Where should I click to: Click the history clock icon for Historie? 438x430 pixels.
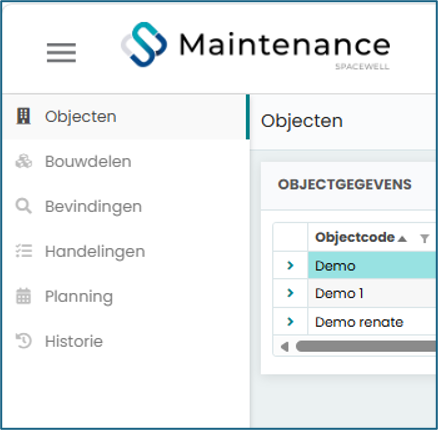pyautogui.click(x=24, y=341)
